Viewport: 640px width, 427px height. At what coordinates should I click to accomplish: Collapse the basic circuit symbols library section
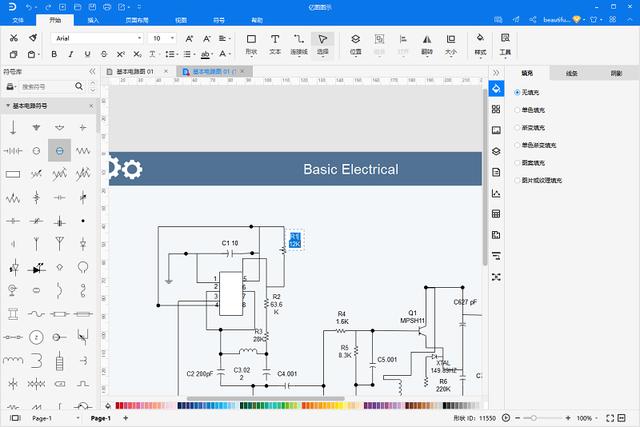tap(8, 106)
